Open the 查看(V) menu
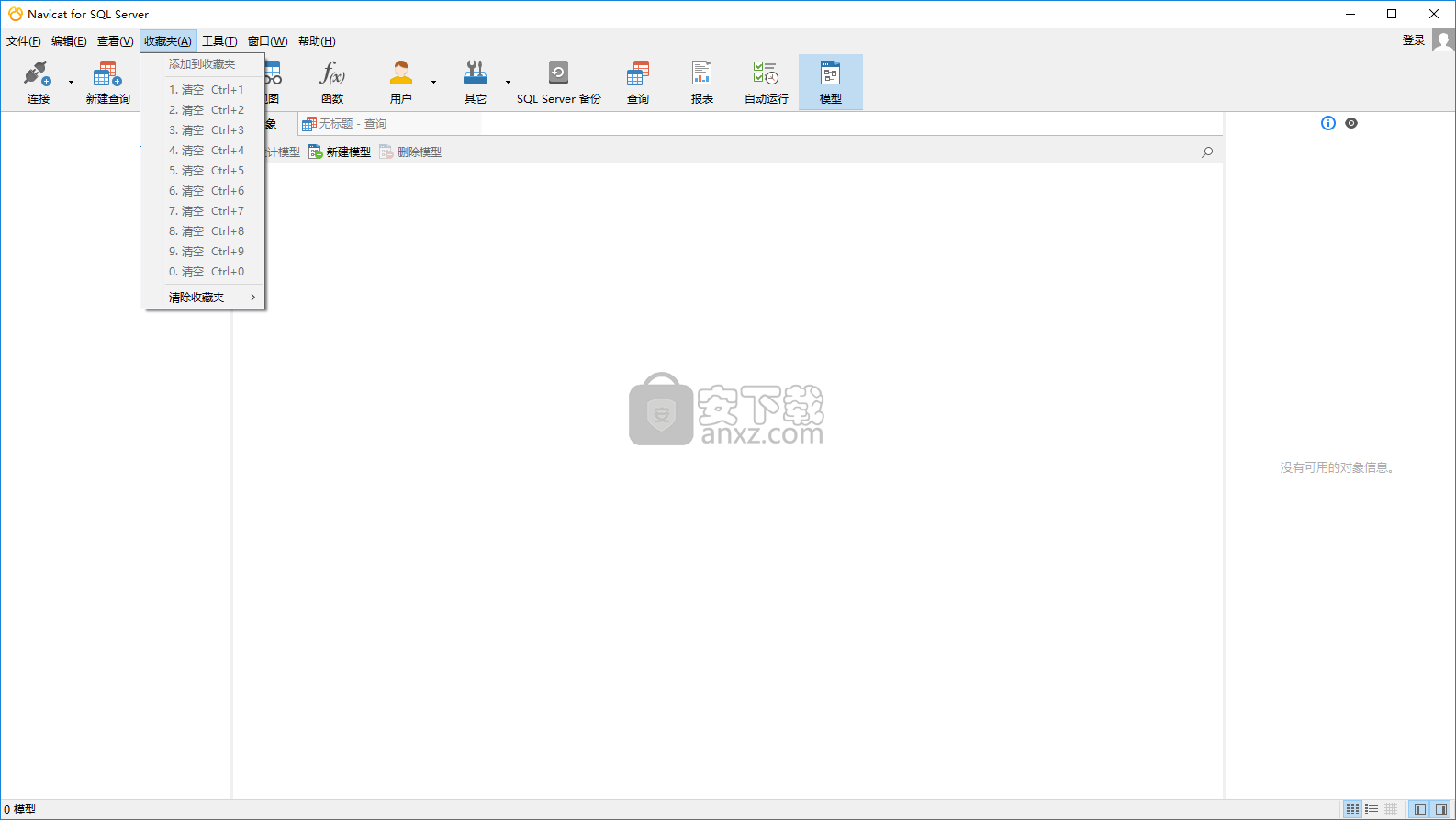This screenshot has width=1456, height=820. point(116,41)
